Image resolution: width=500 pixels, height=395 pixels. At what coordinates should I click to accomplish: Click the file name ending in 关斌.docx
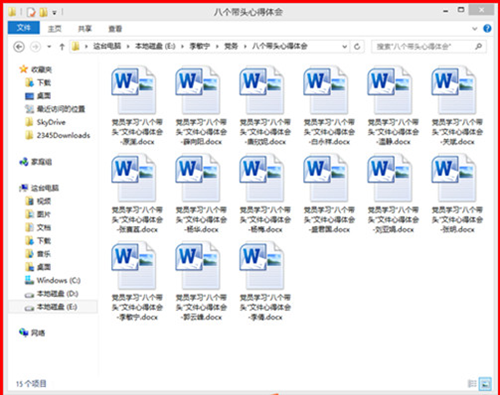[x=457, y=132]
